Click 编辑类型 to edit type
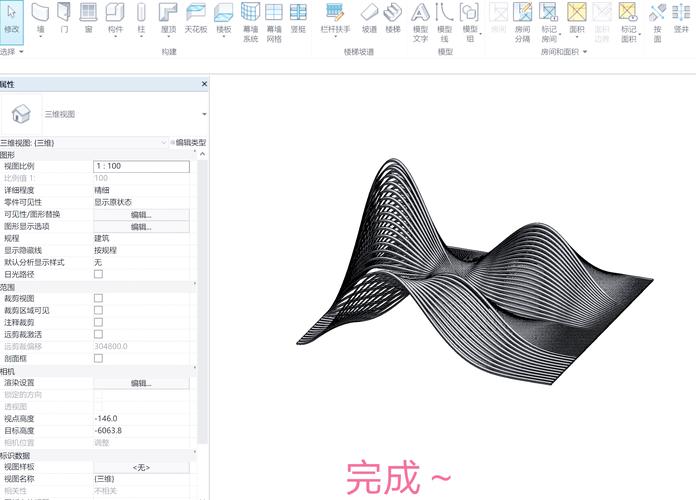Image resolution: width=696 pixels, height=500 pixels. (x=187, y=143)
